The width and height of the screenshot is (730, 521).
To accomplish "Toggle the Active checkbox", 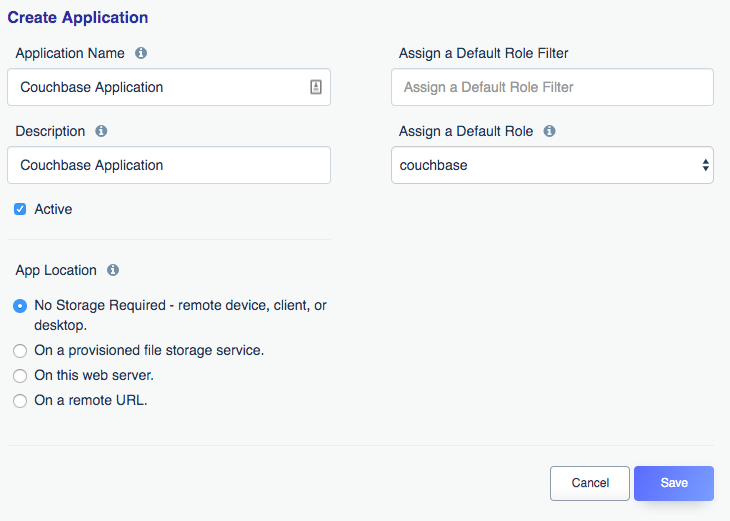I will tap(20, 209).
